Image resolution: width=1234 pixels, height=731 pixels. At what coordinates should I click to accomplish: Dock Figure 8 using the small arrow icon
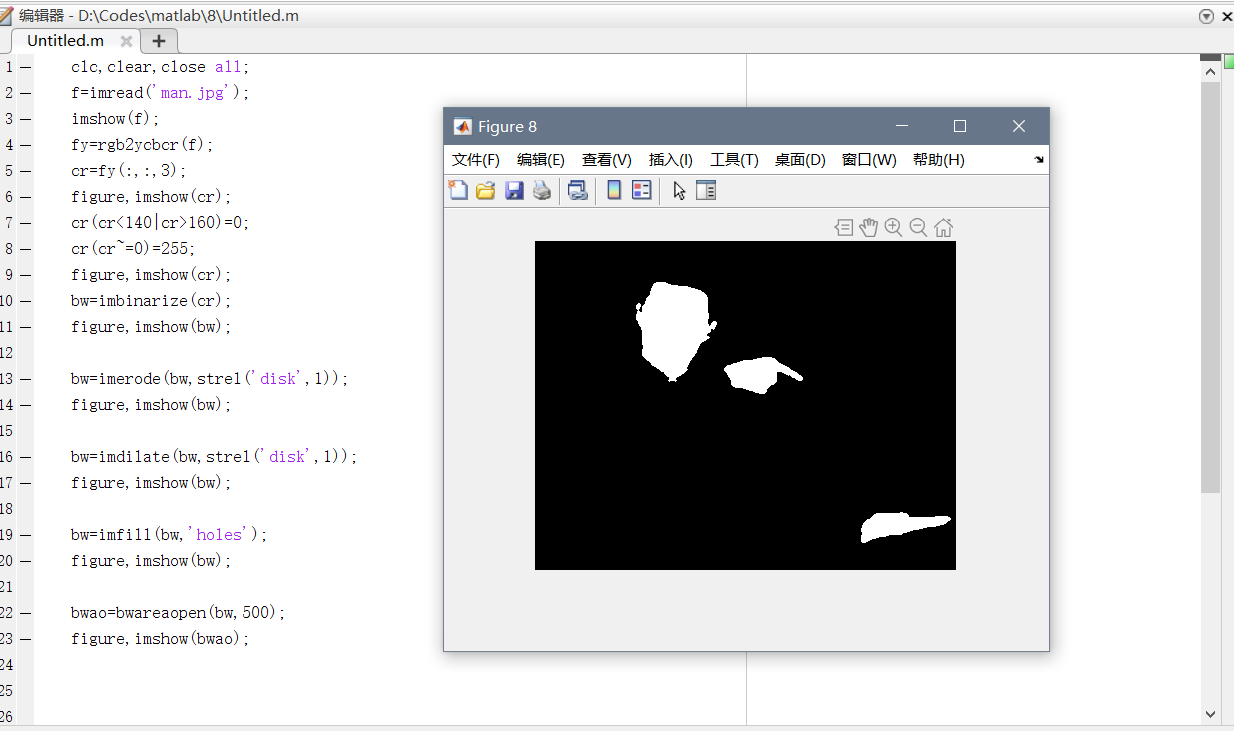[x=1039, y=160]
